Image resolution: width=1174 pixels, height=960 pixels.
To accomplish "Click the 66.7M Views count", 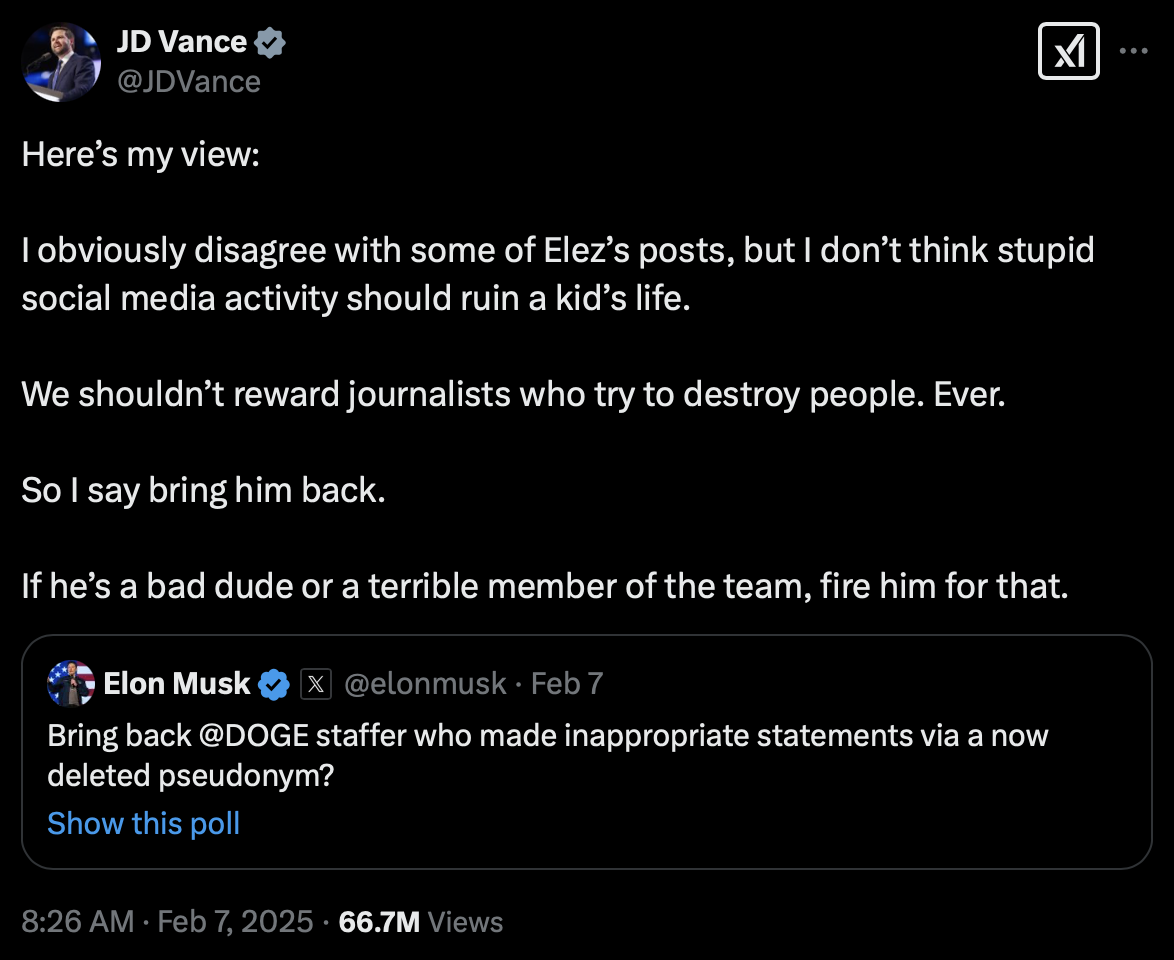I will (421, 921).
